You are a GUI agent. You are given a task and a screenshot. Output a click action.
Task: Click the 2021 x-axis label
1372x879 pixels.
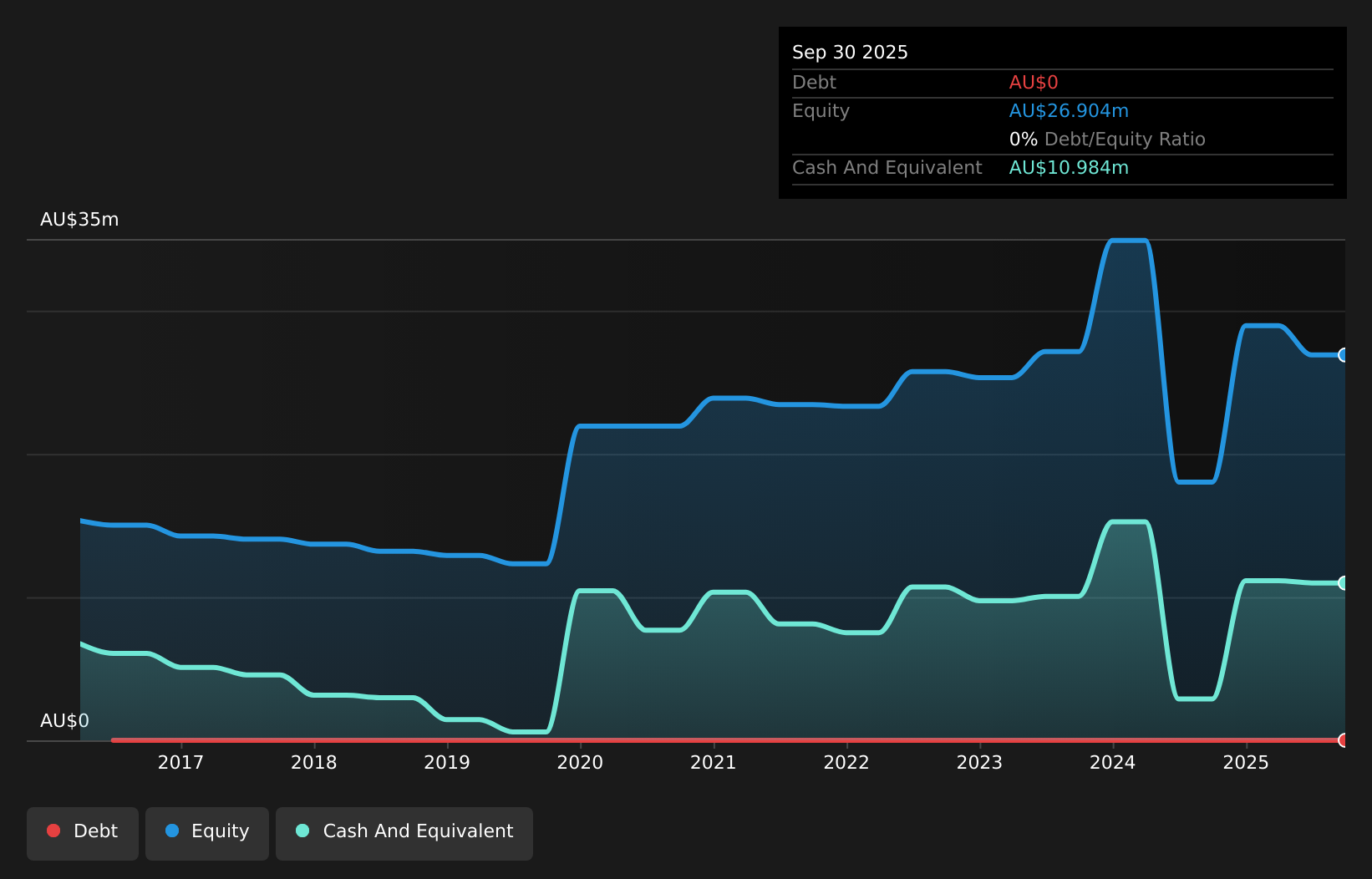pyautogui.click(x=714, y=762)
